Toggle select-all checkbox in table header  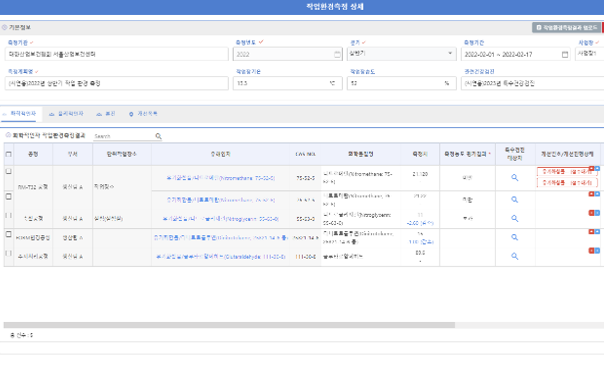pyautogui.click(x=8, y=154)
